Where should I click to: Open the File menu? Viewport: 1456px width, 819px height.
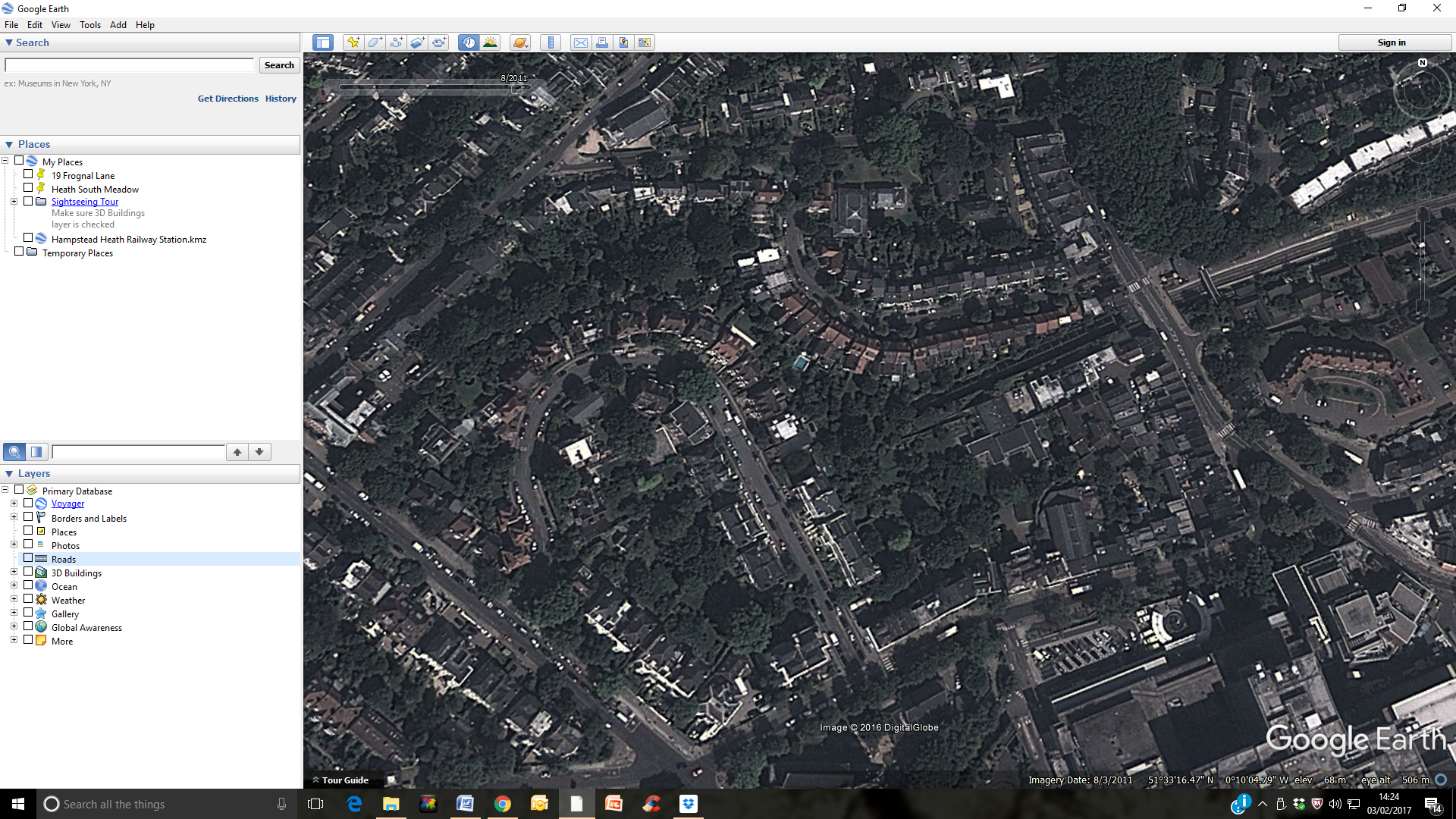point(11,24)
